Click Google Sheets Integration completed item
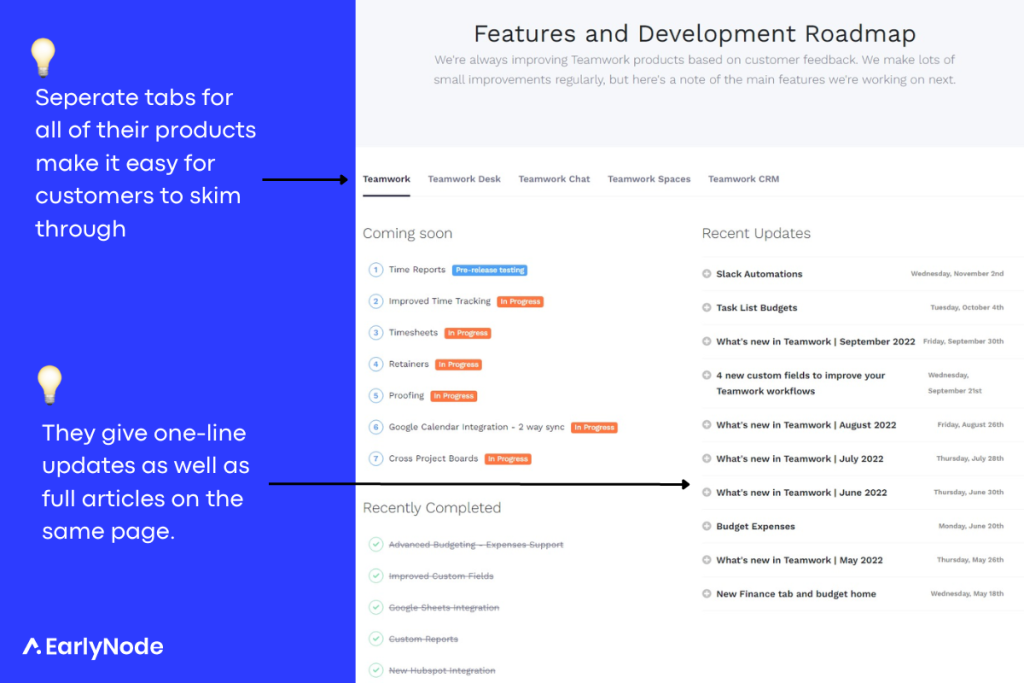This screenshot has height=683, width=1024. pyautogui.click(x=443, y=607)
